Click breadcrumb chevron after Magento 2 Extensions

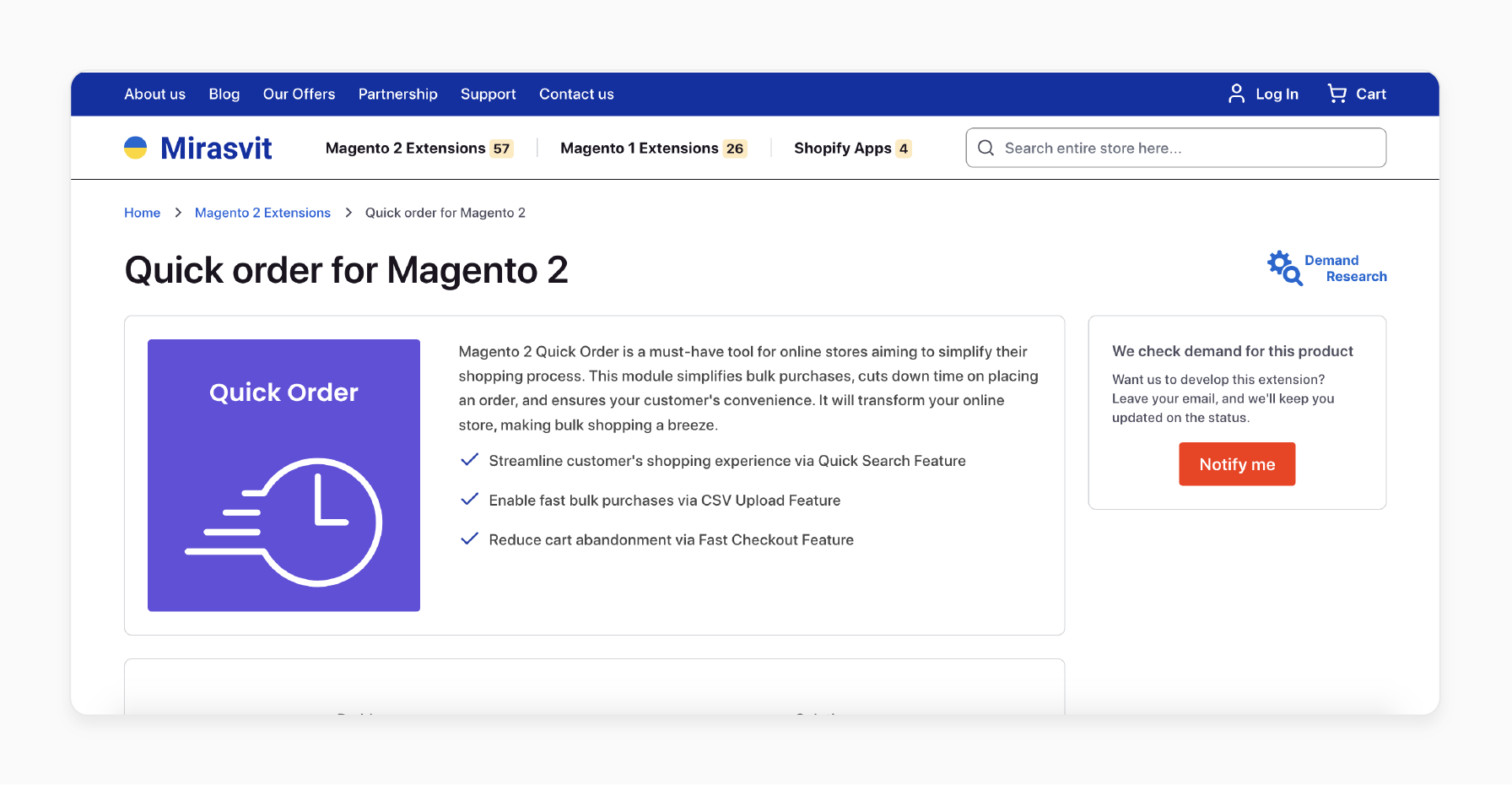pos(348,213)
